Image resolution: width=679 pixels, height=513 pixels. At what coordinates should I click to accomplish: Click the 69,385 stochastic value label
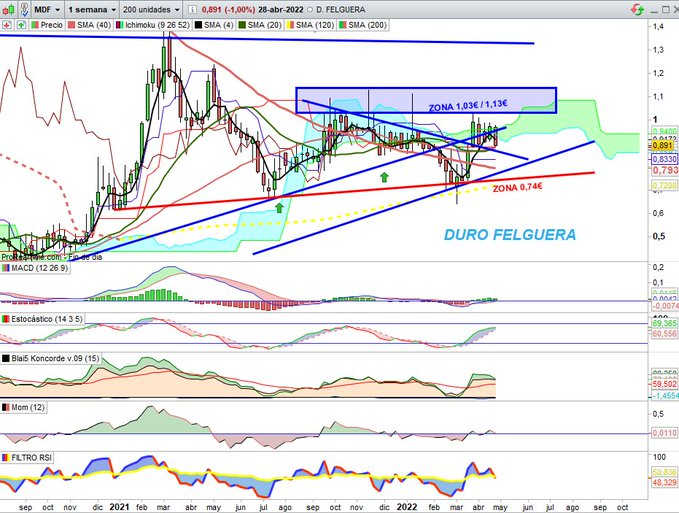coord(664,324)
